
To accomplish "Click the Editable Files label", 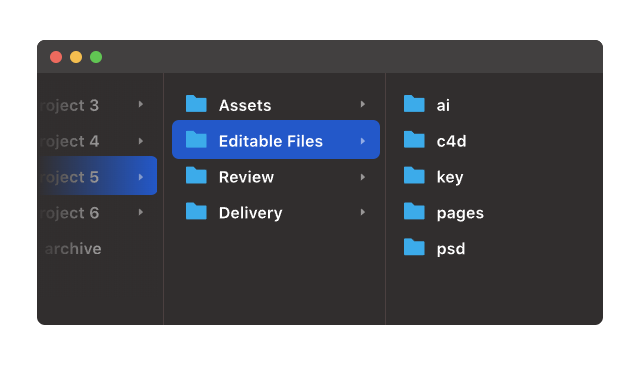I will click(x=271, y=141).
